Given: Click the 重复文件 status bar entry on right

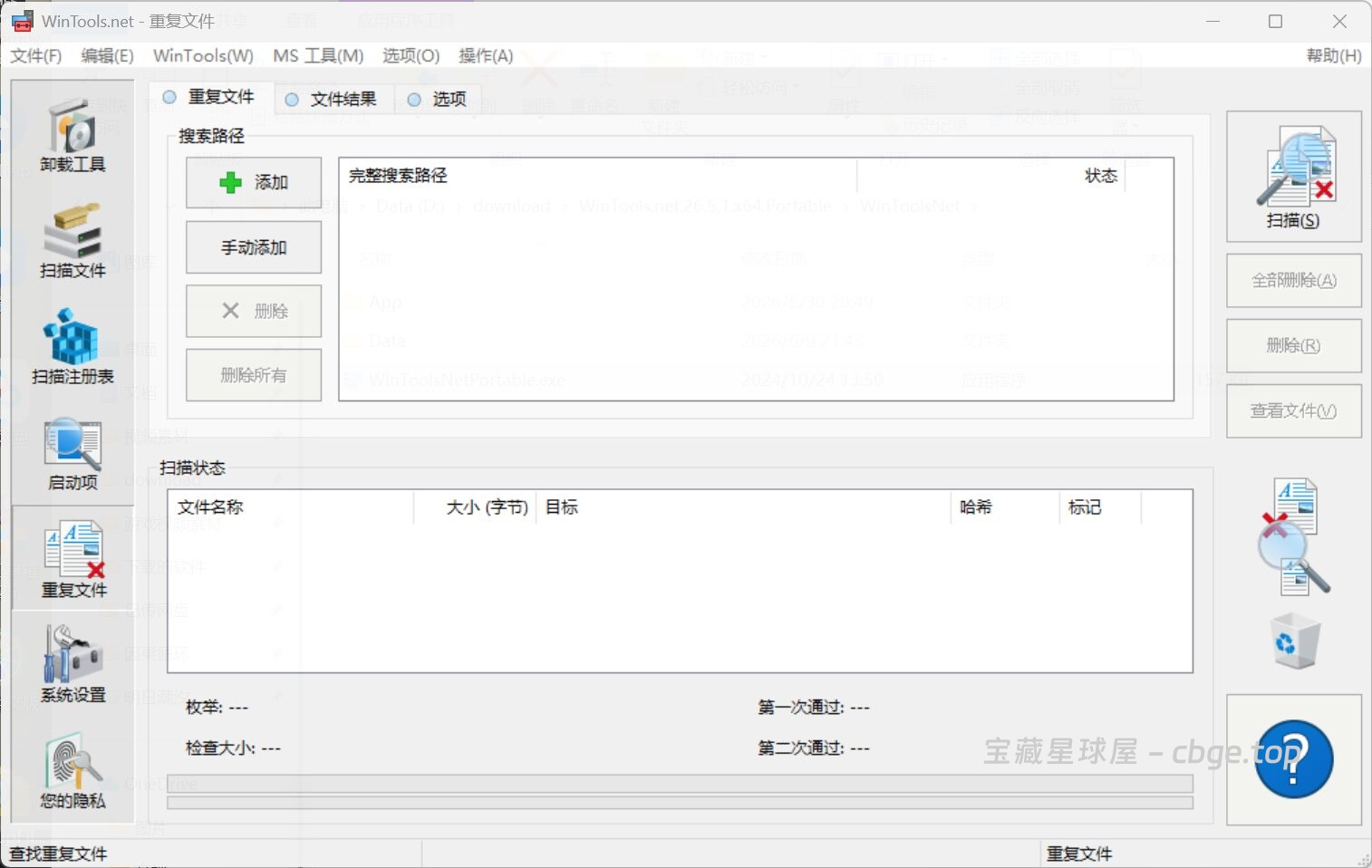Looking at the screenshot, I should 1079,854.
